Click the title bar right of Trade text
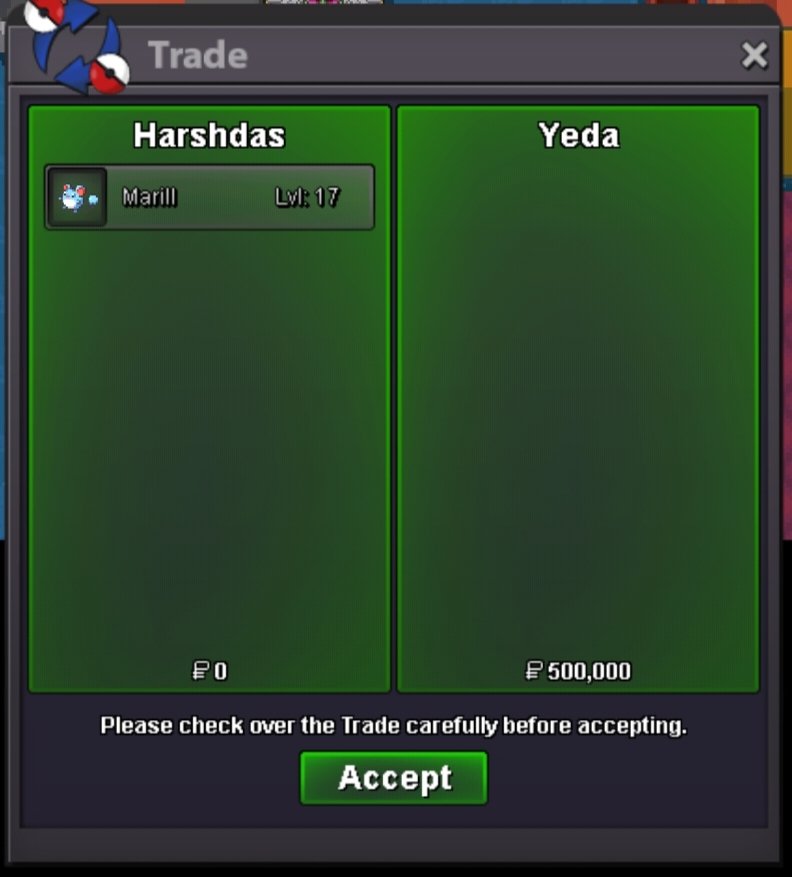 click(492, 55)
